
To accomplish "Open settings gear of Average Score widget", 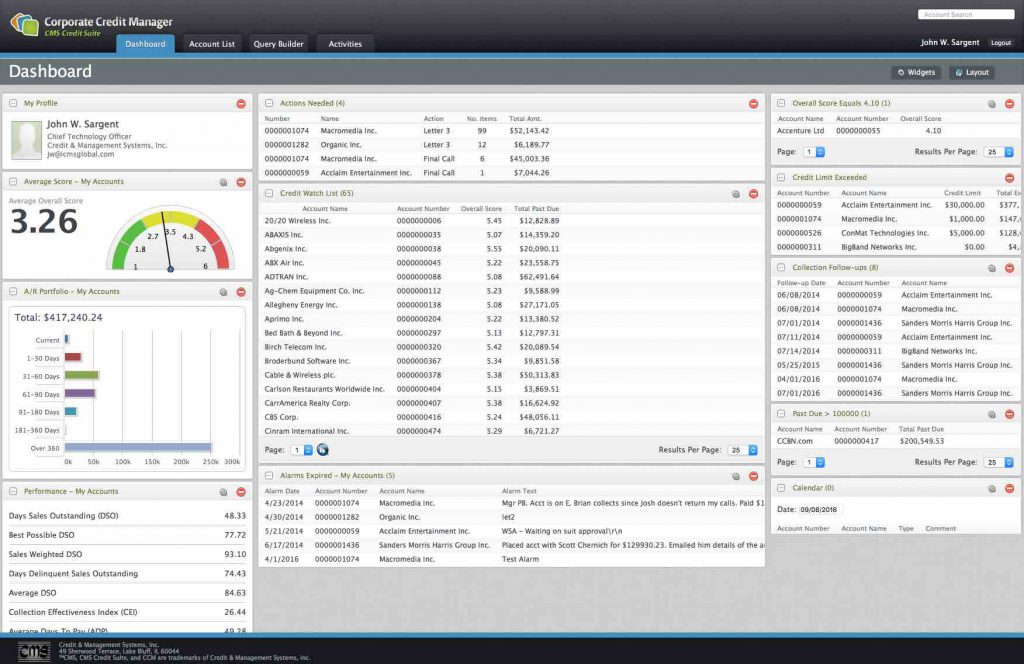I will [223, 182].
